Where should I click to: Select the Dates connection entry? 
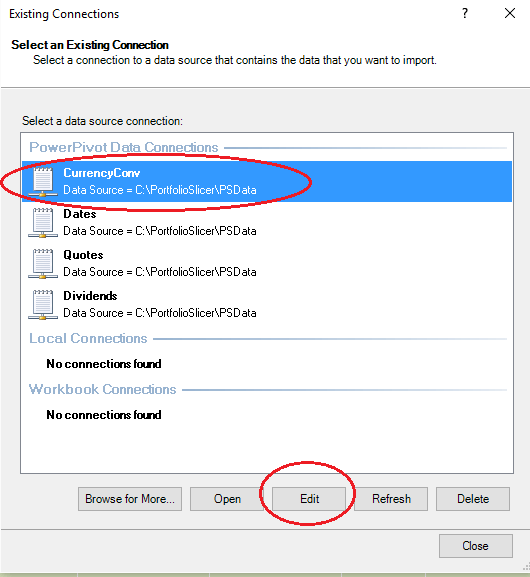267,222
